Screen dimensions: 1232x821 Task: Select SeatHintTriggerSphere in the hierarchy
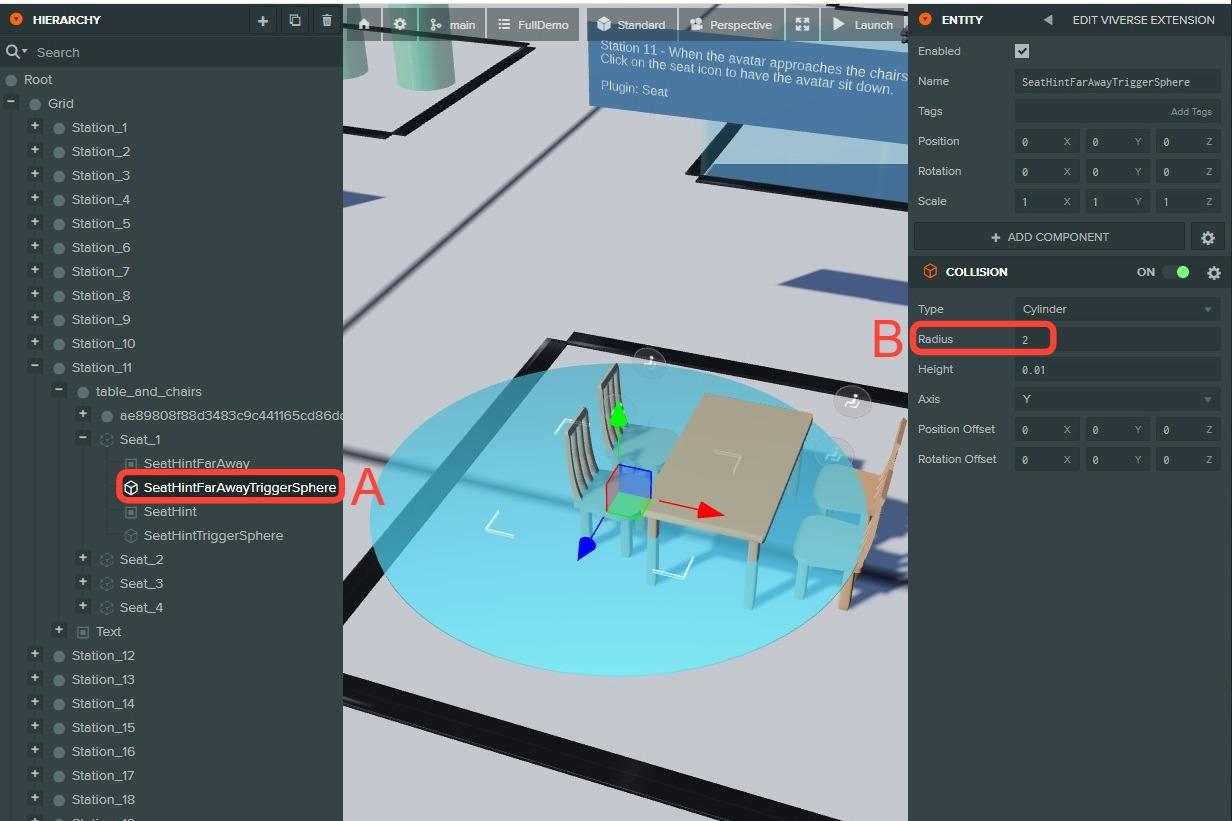tap(212, 535)
